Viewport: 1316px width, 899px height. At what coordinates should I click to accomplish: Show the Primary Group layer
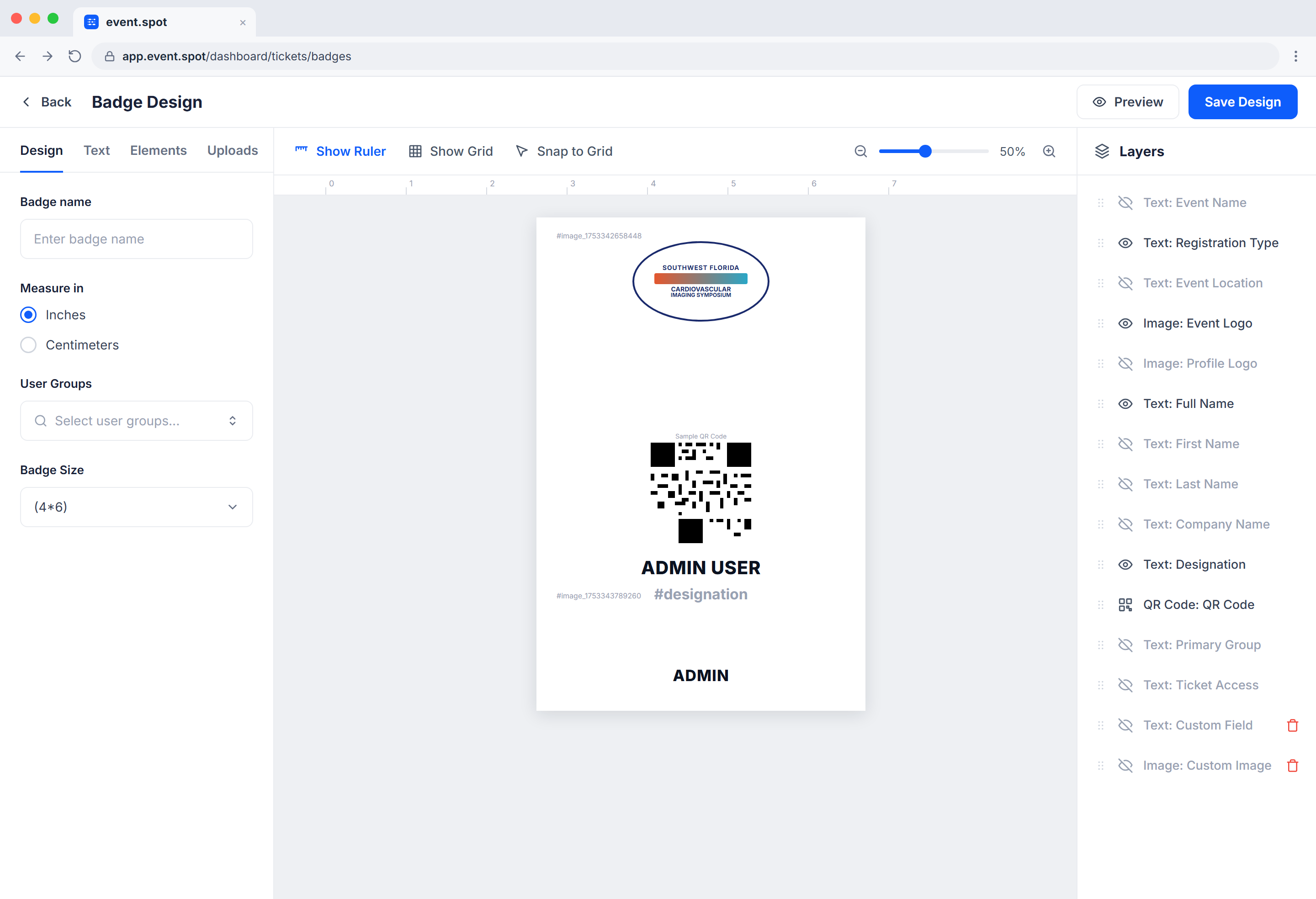tap(1125, 645)
